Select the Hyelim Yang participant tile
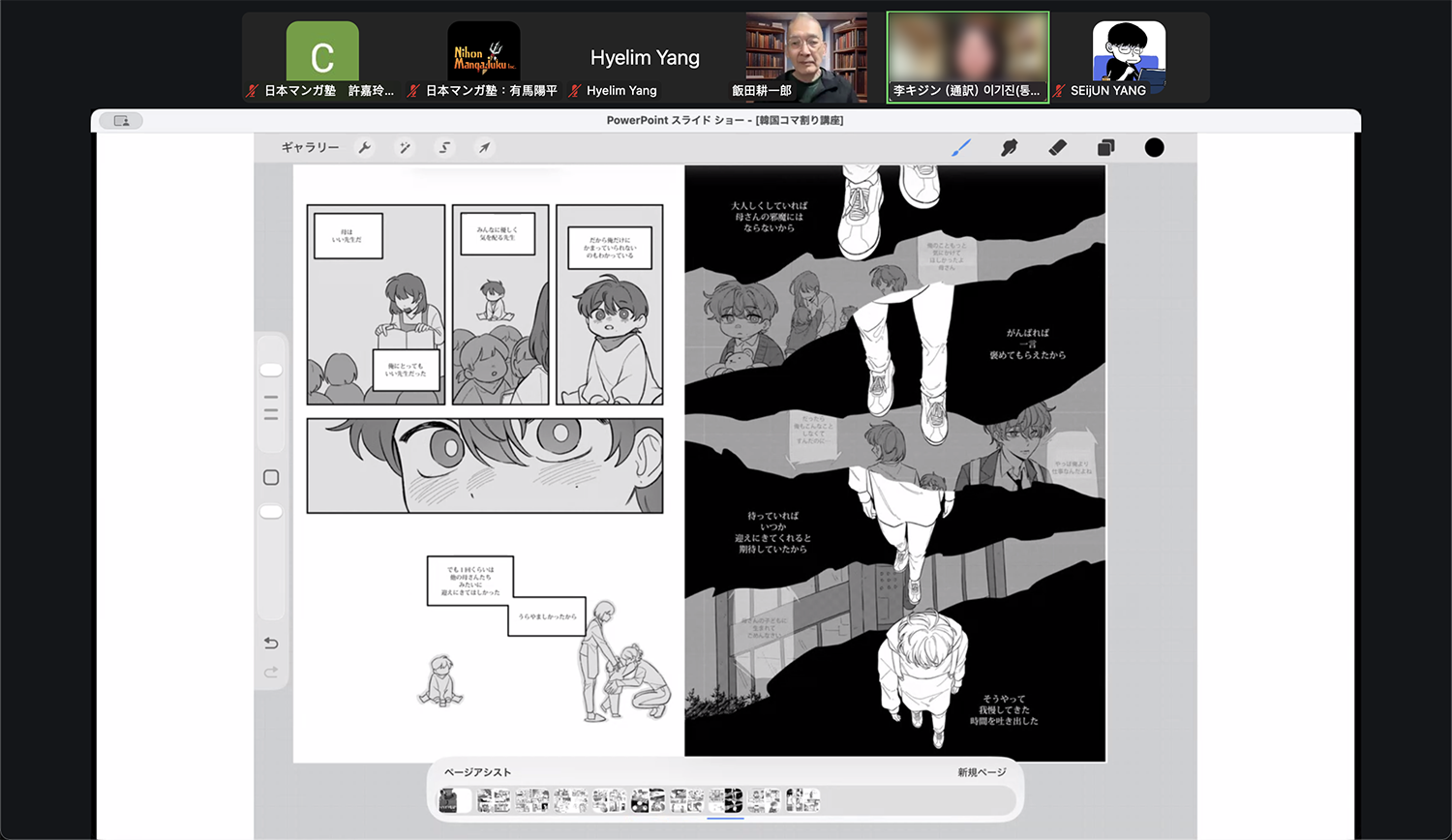 (645, 58)
